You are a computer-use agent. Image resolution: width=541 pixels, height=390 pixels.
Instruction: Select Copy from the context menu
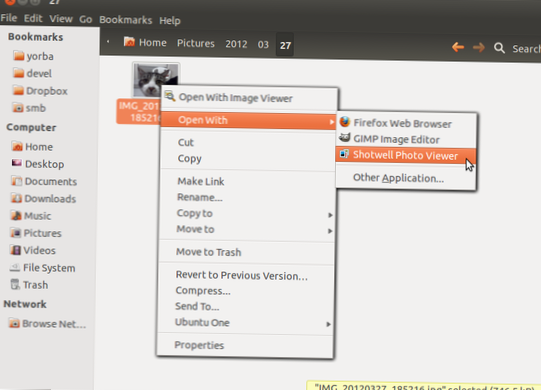click(248, 158)
